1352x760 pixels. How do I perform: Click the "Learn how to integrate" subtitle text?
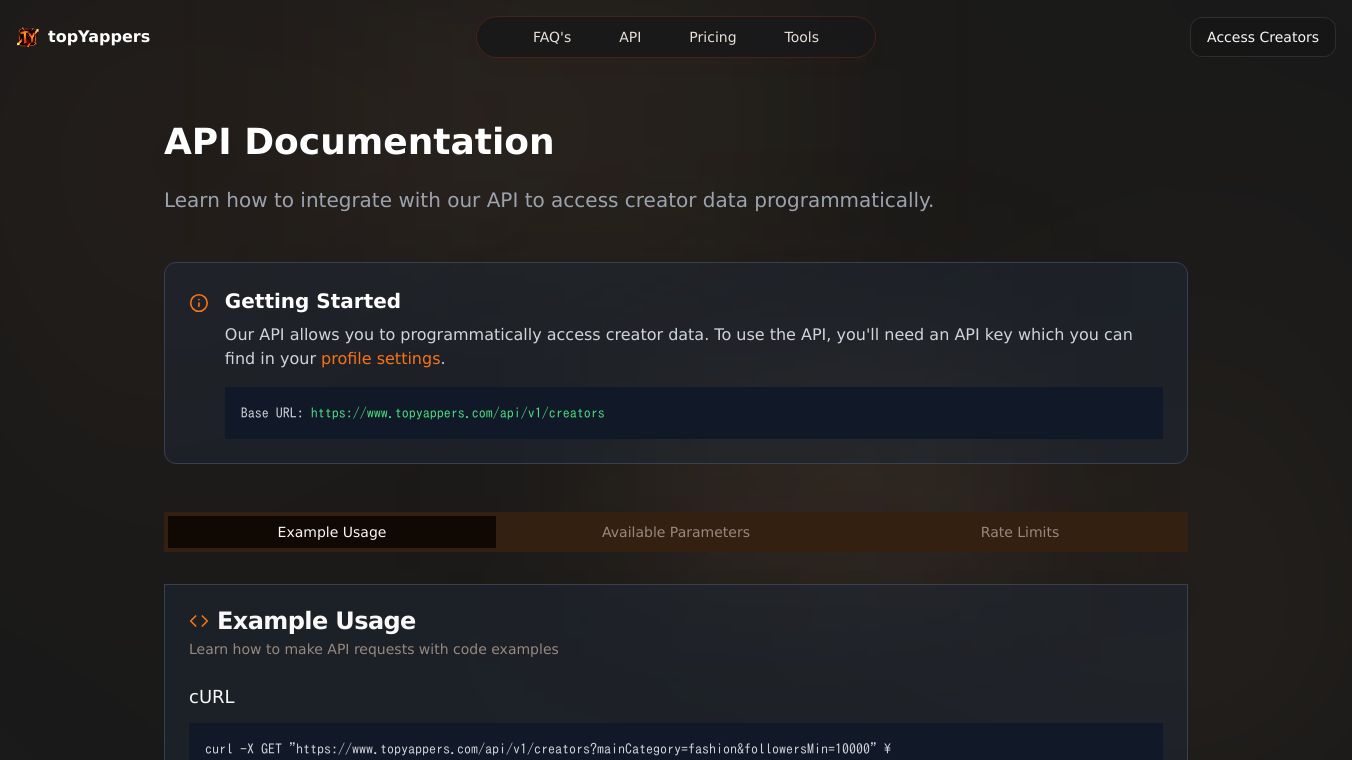pos(548,200)
